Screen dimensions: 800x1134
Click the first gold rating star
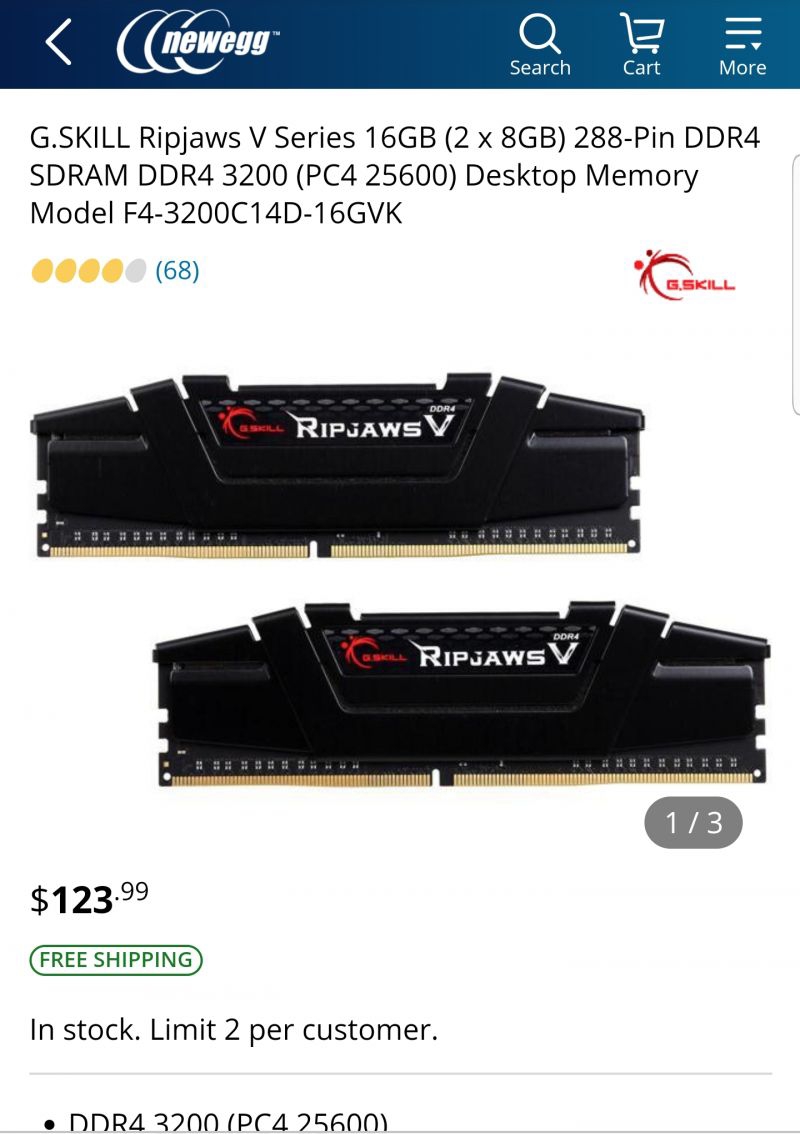(x=43, y=271)
